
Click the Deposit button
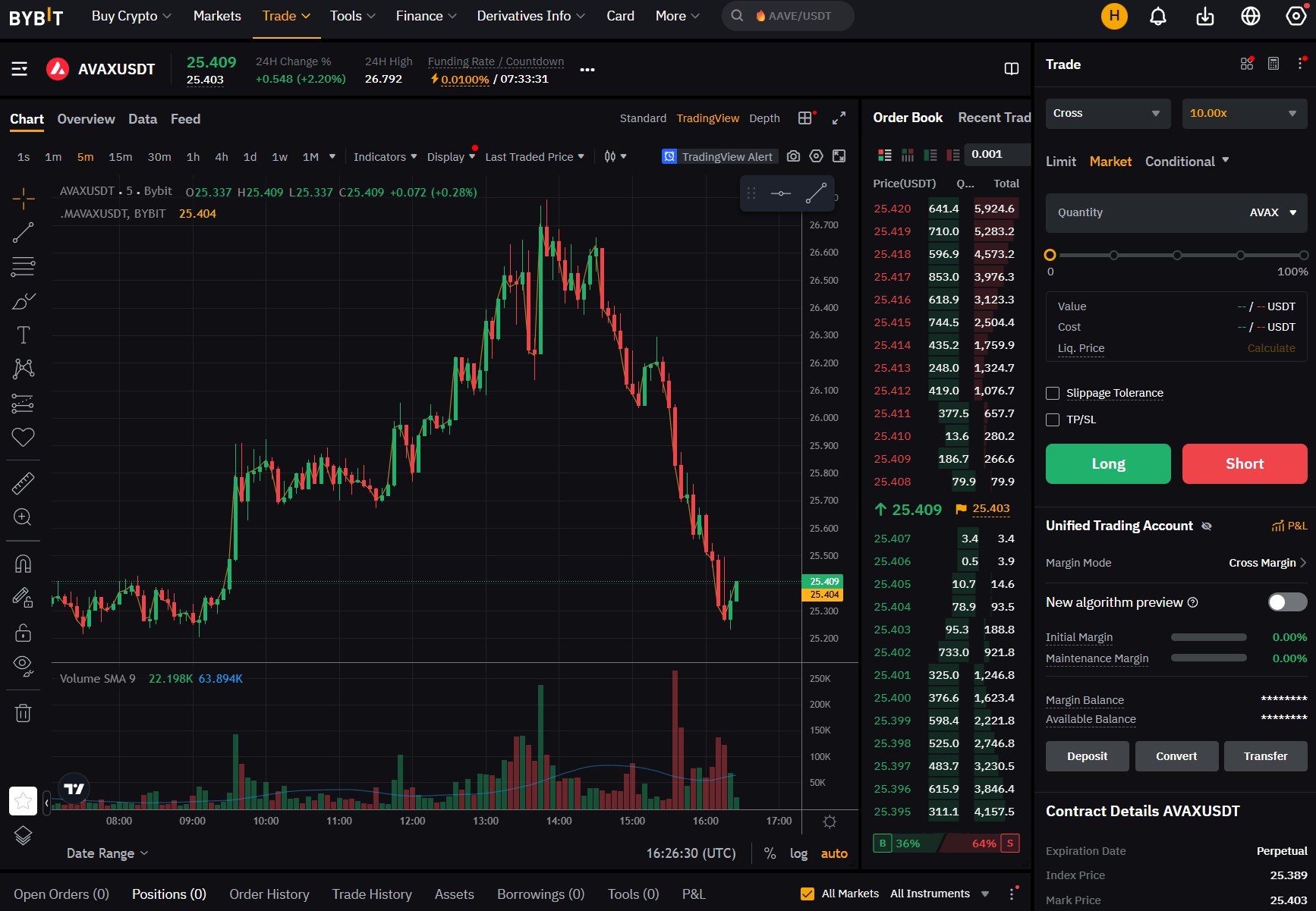point(1087,756)
